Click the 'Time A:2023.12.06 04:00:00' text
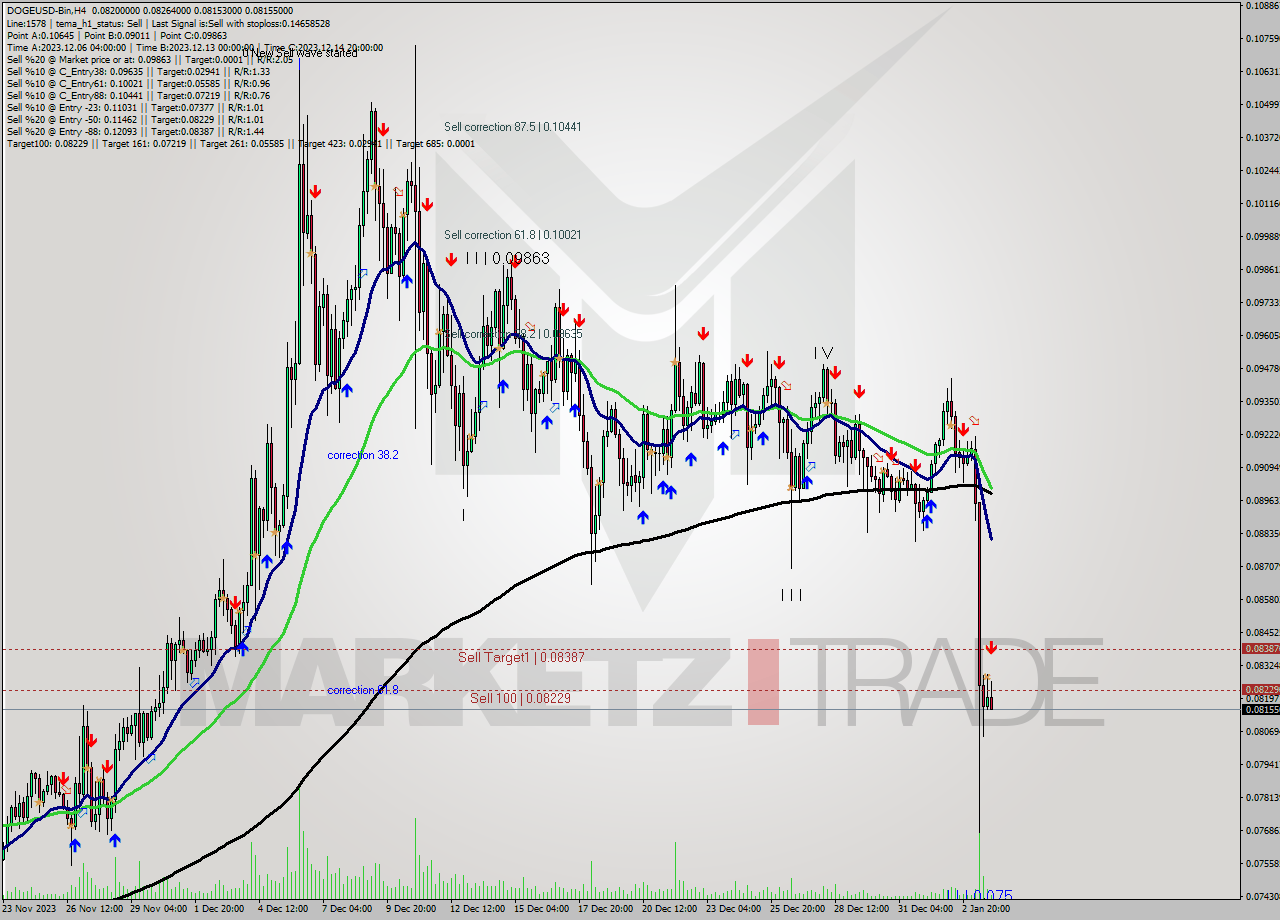Screen dimensions: 1280x920 (66, 47)
